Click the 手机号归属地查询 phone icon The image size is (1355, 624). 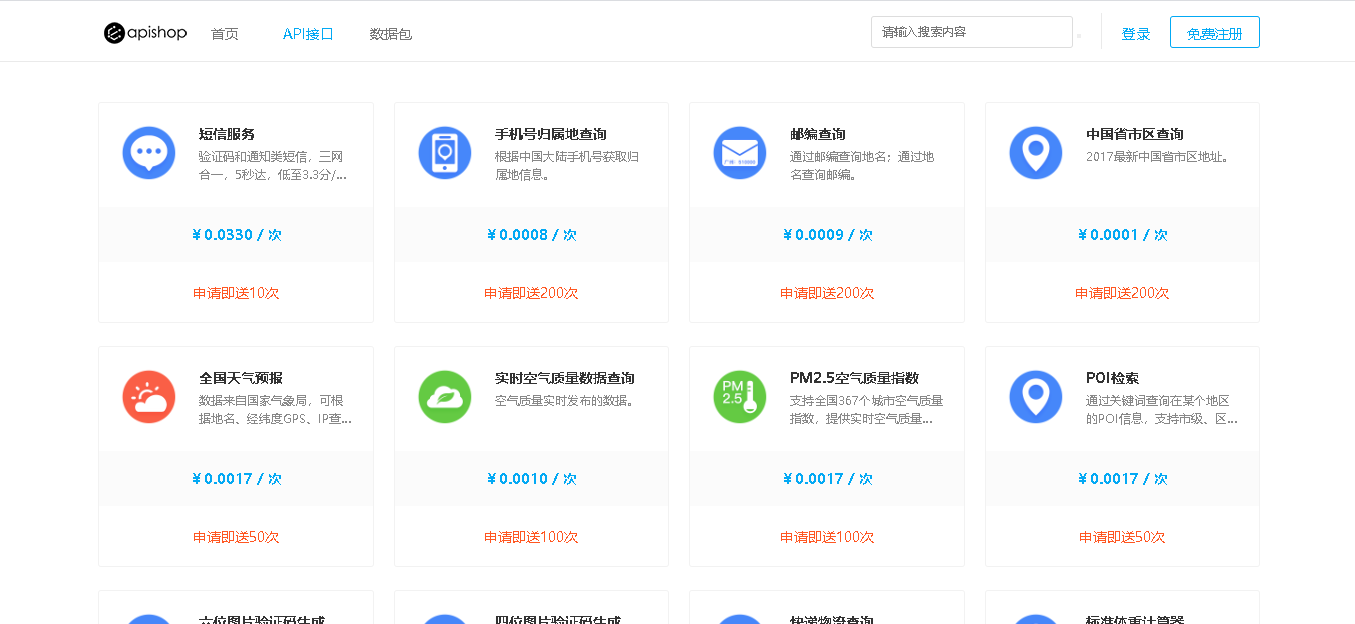point(445,153)
